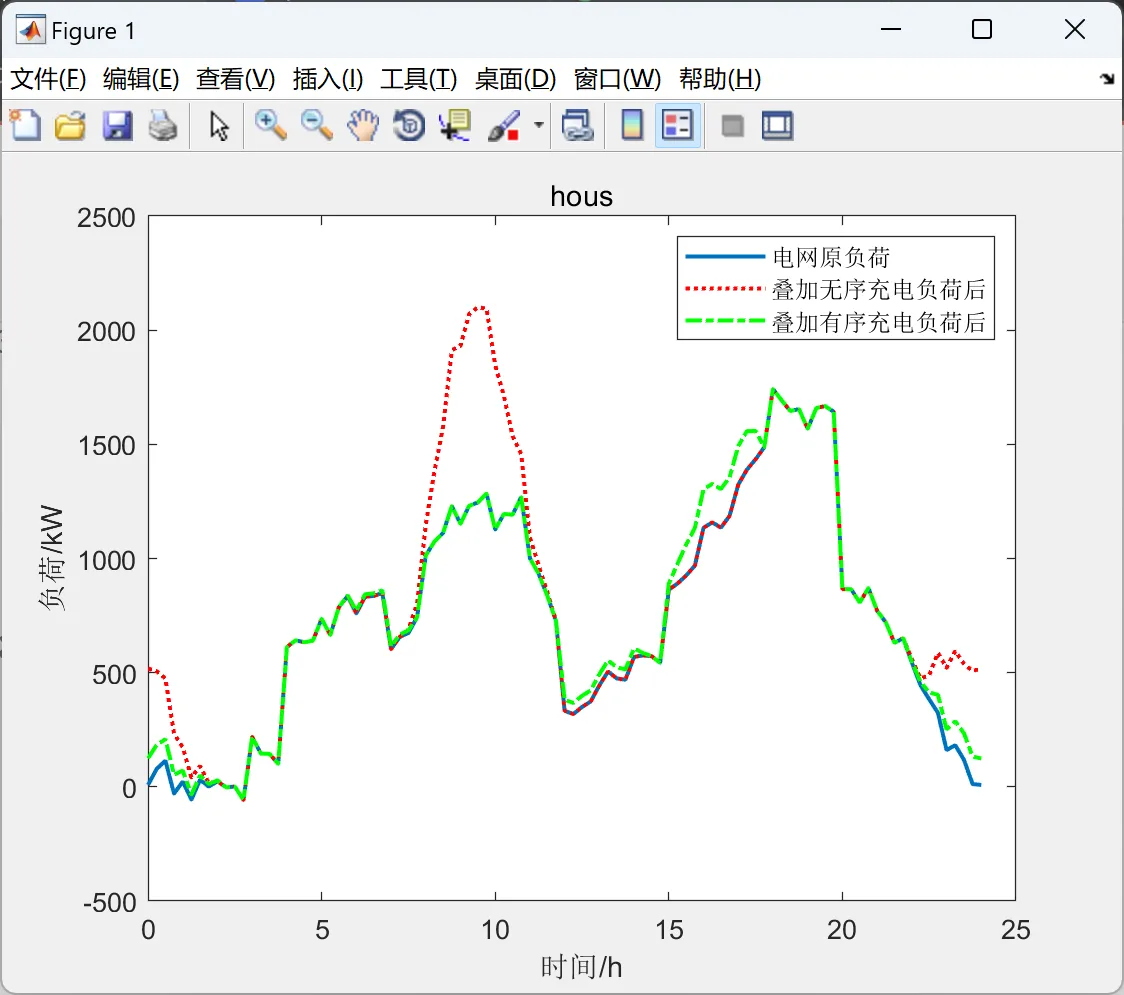
Task: Select the Data Cursor tool
Action: tap(455, 125)
